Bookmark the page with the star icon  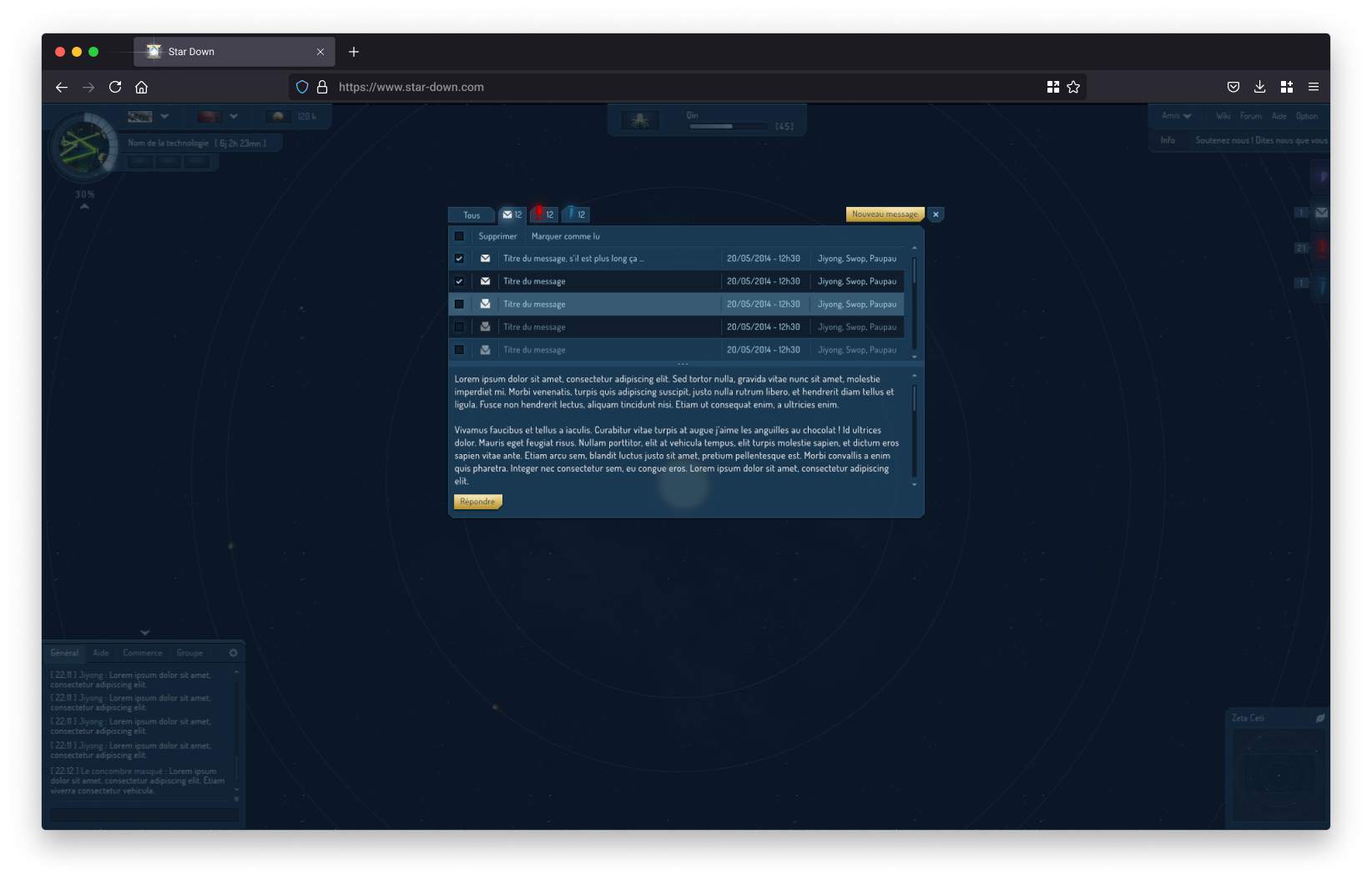[x=1073, y=87]
